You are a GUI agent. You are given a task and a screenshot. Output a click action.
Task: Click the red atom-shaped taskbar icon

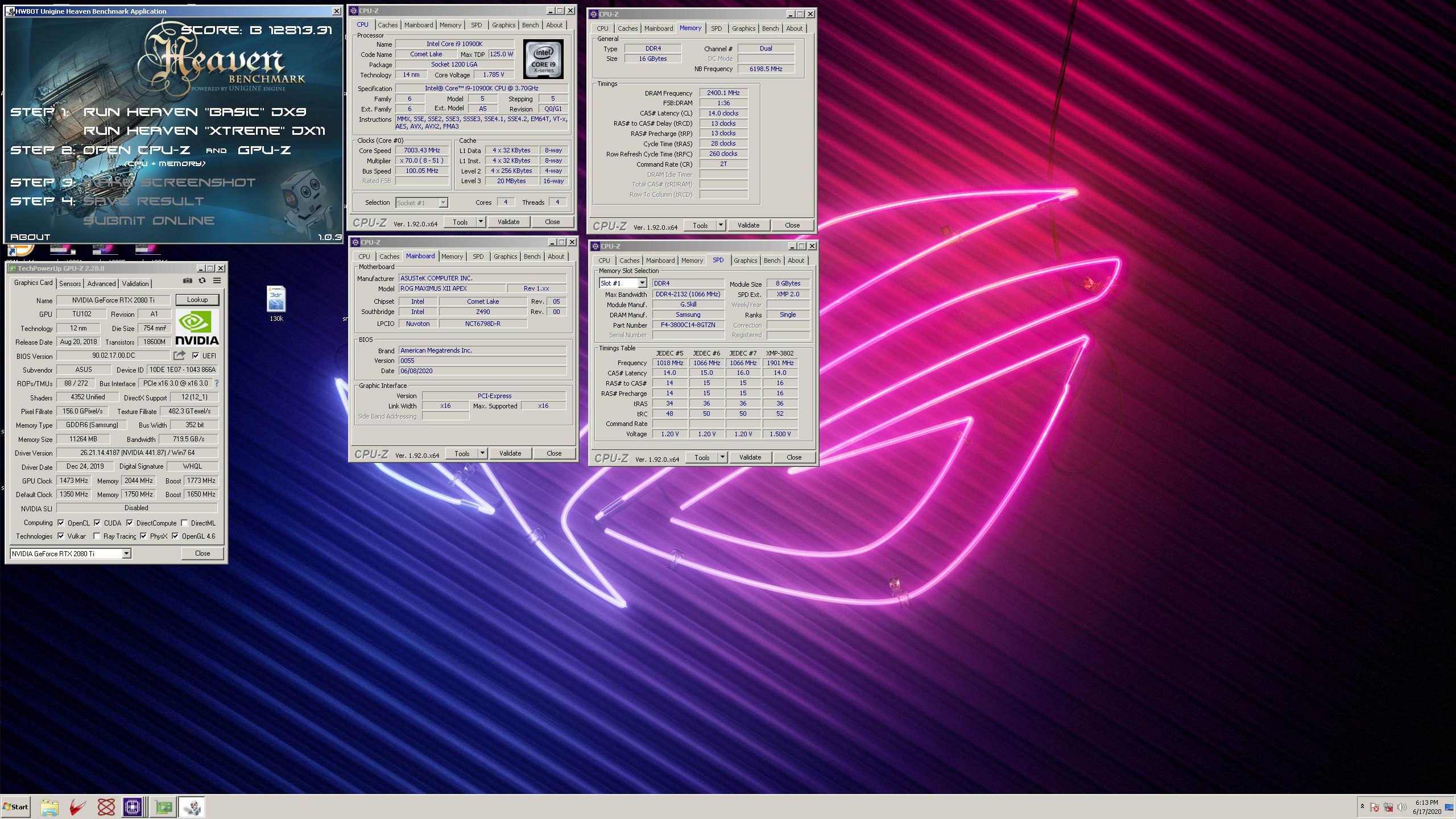click(x=106, y=807)
